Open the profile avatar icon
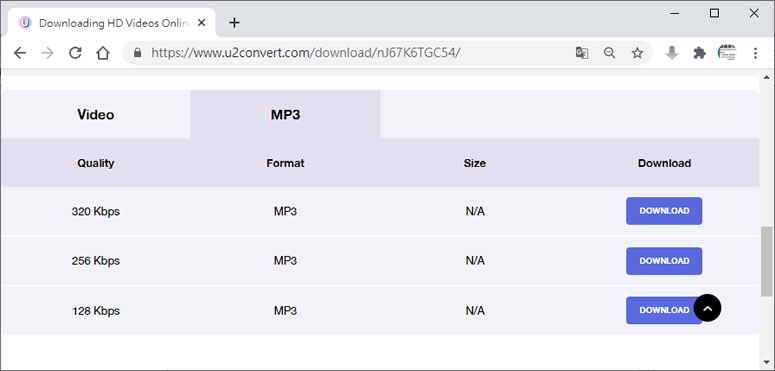Viewport: 775px width, 371px height. click(727, 53)
